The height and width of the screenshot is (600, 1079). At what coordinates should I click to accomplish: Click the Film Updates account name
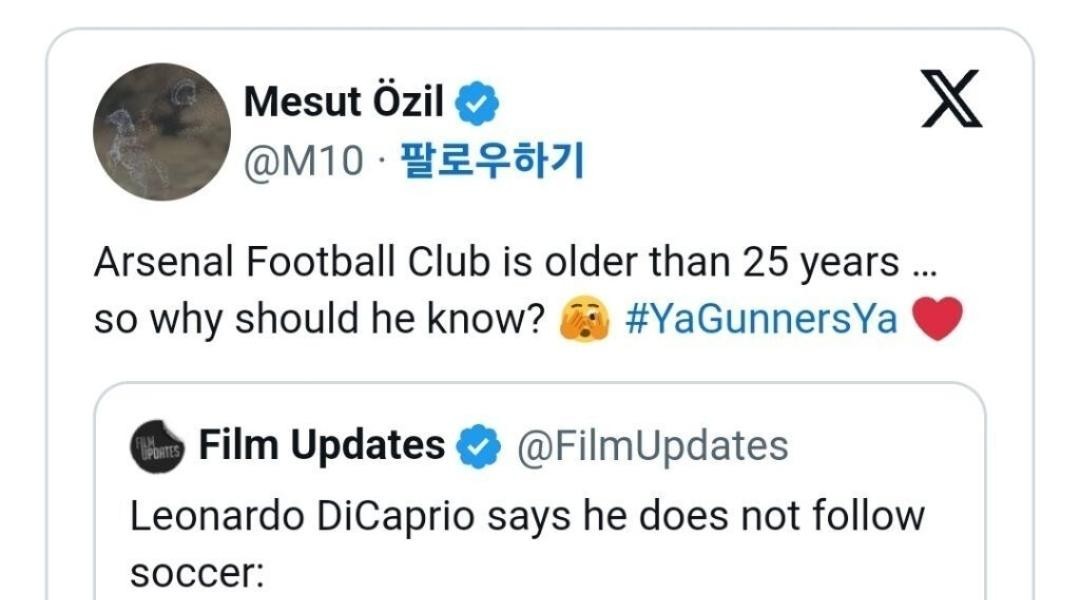(322, 445)
